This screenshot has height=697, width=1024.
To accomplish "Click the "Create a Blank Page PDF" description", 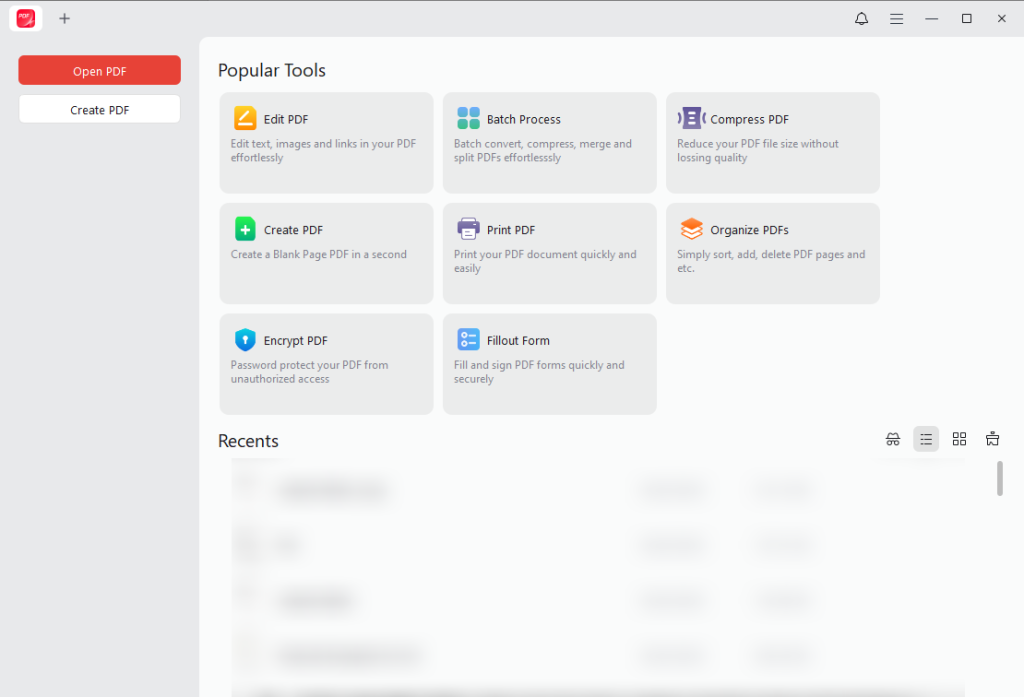I will click(319, 255).
